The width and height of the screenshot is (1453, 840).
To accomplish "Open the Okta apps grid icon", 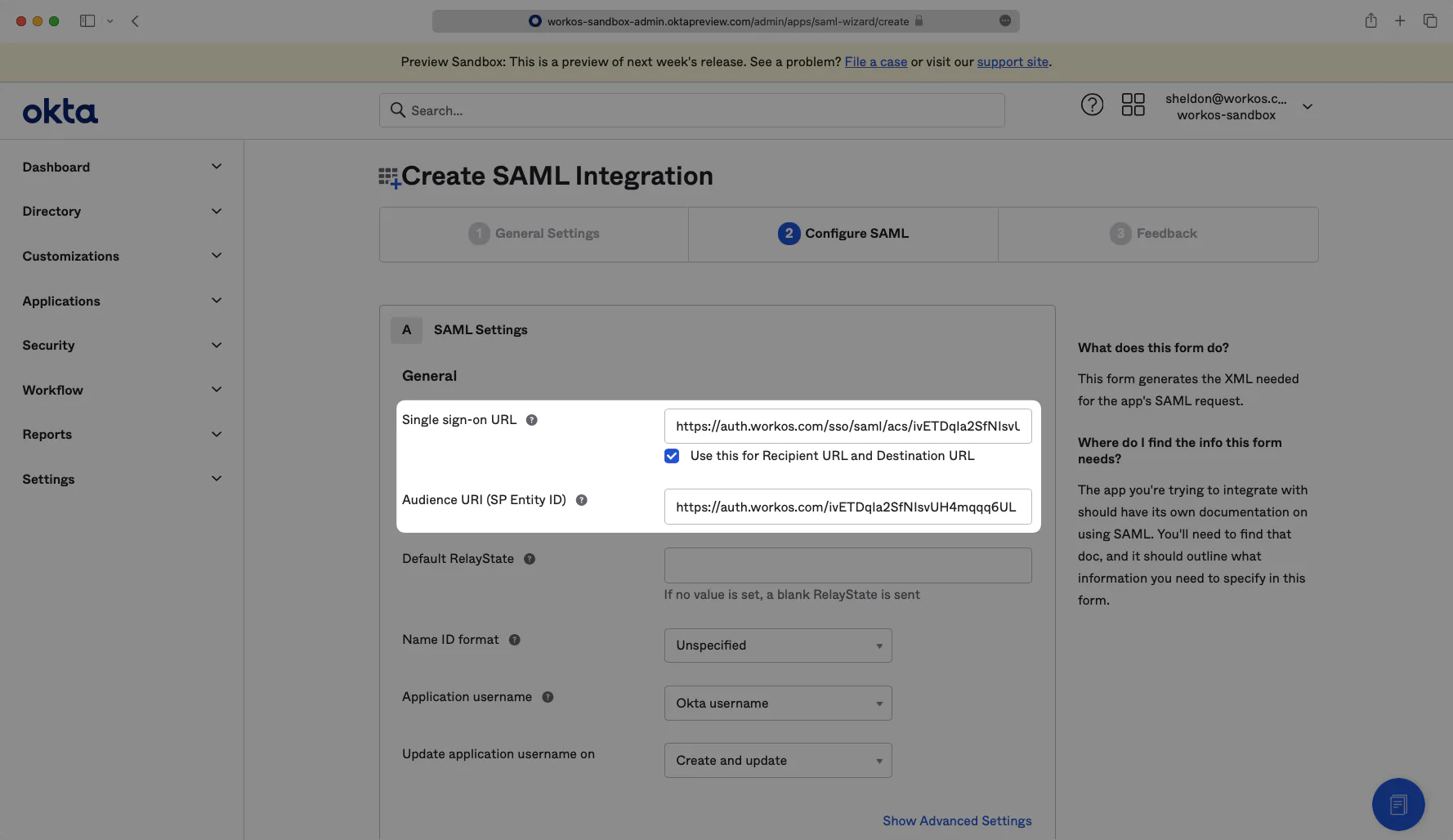I will (x=1133, y=105).
